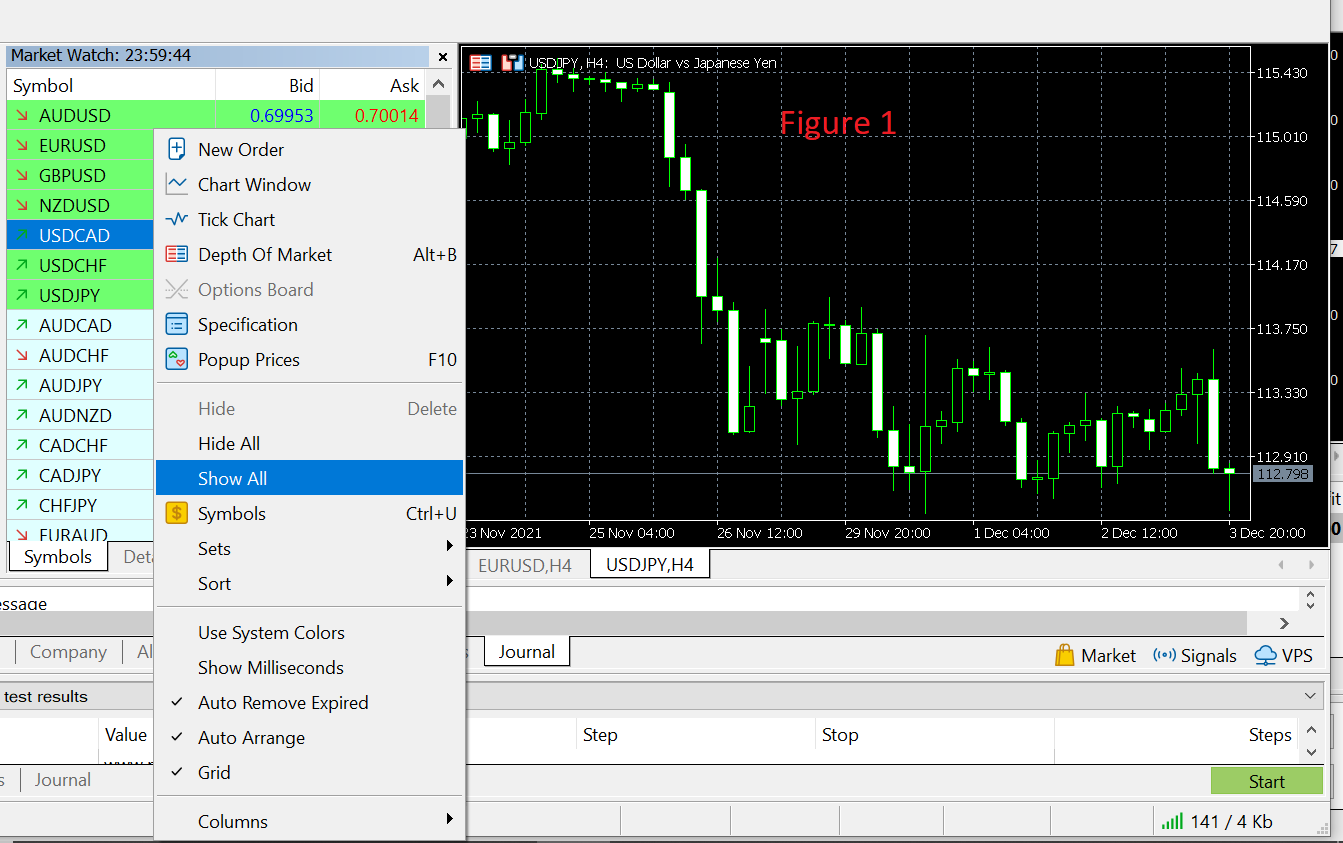Viewport: 1343px width, 843px height.
Task: Open Signals link in the toolbox
Action: tap(1195, 656)
